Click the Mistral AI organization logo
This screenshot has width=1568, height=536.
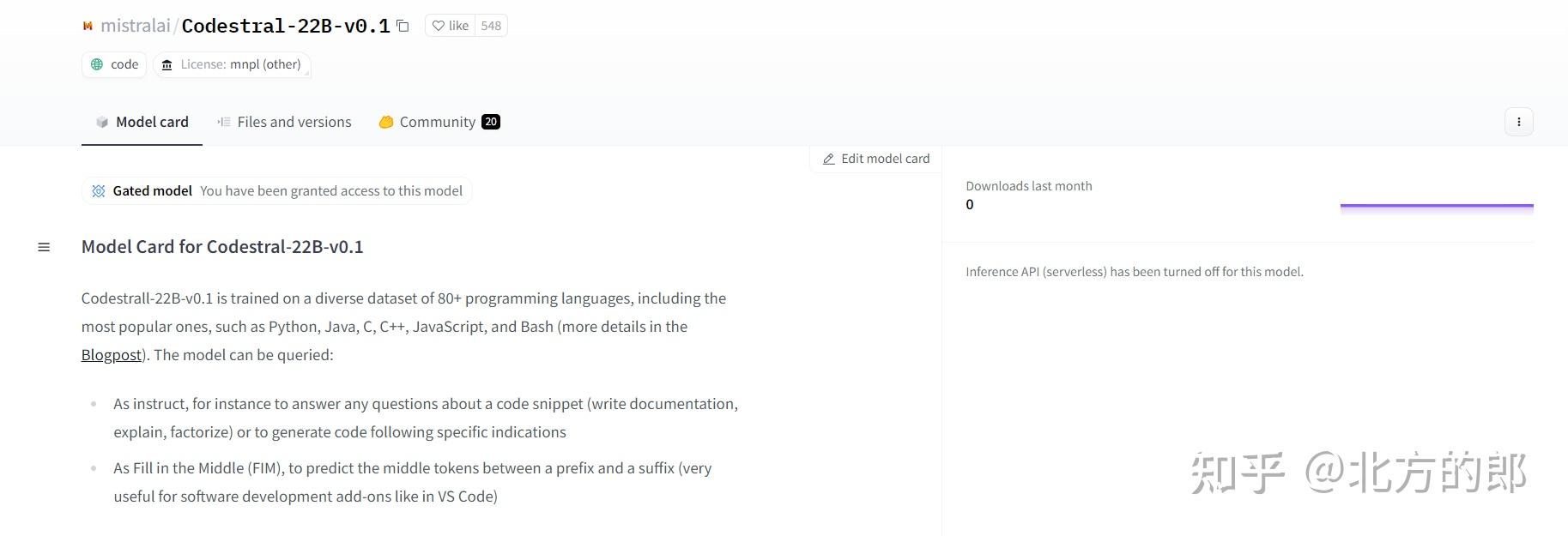[88, 26]
